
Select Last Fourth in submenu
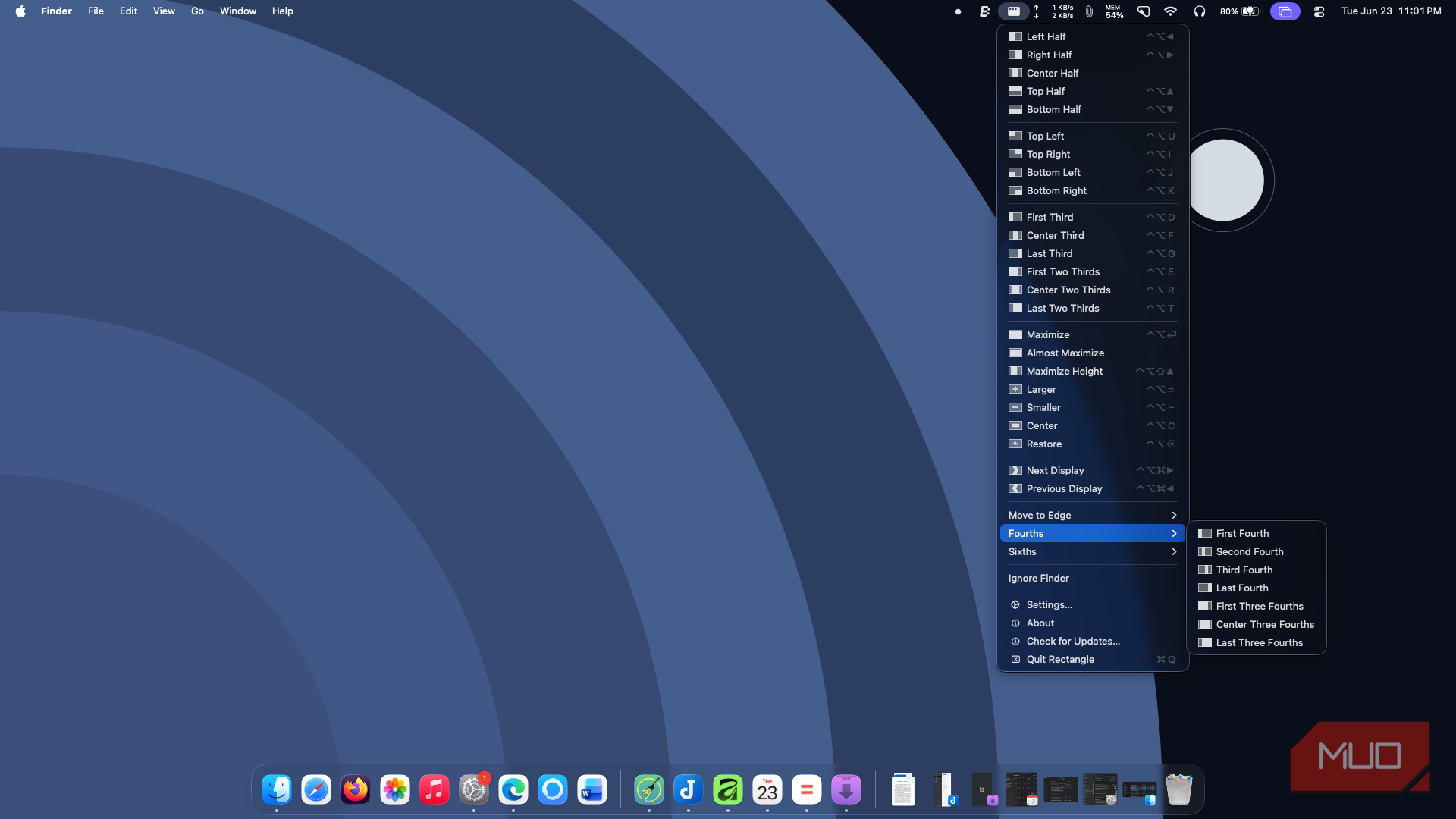(1257, 588)
